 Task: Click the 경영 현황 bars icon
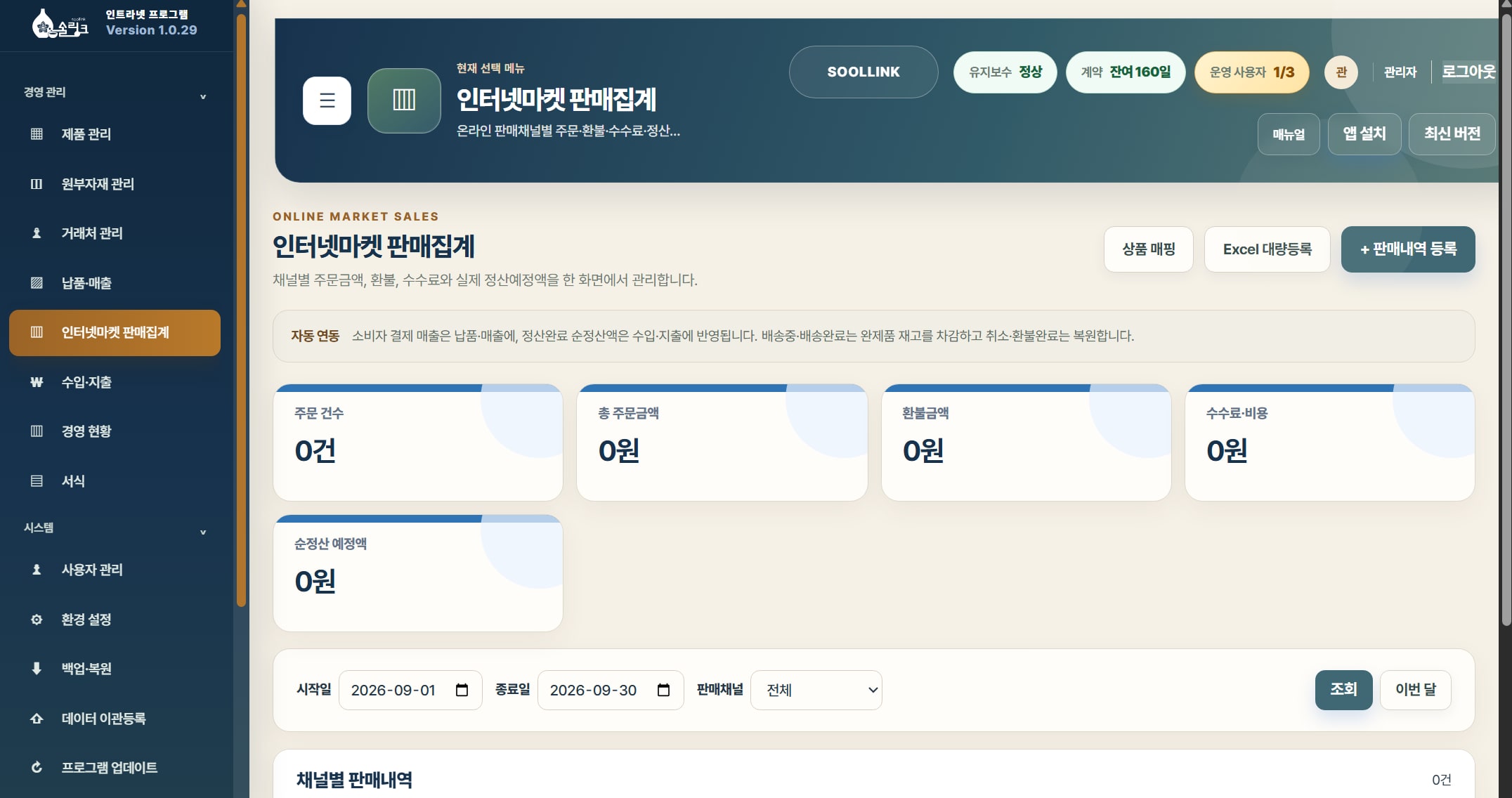click(x=37, y=431)
